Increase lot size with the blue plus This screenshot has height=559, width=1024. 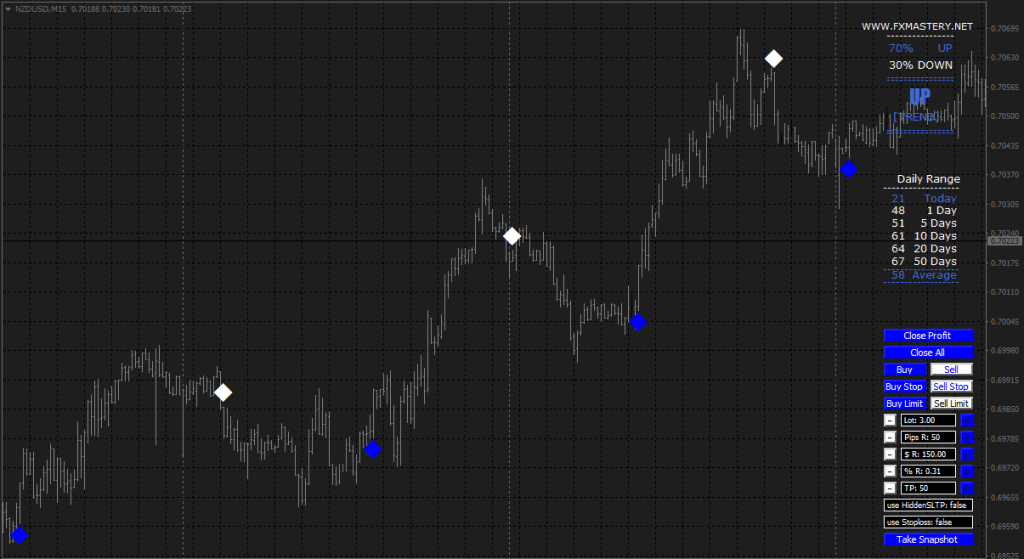(967, 421)
